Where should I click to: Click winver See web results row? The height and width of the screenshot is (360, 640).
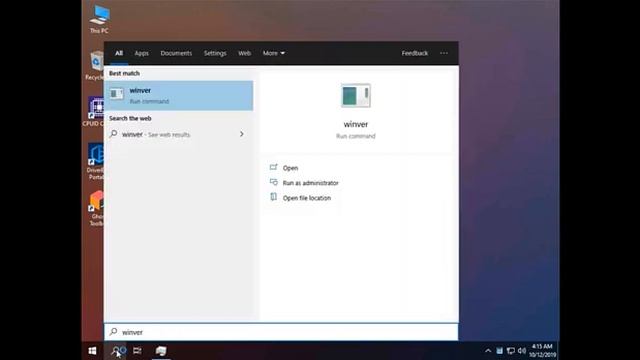click(x=179, y=134)
